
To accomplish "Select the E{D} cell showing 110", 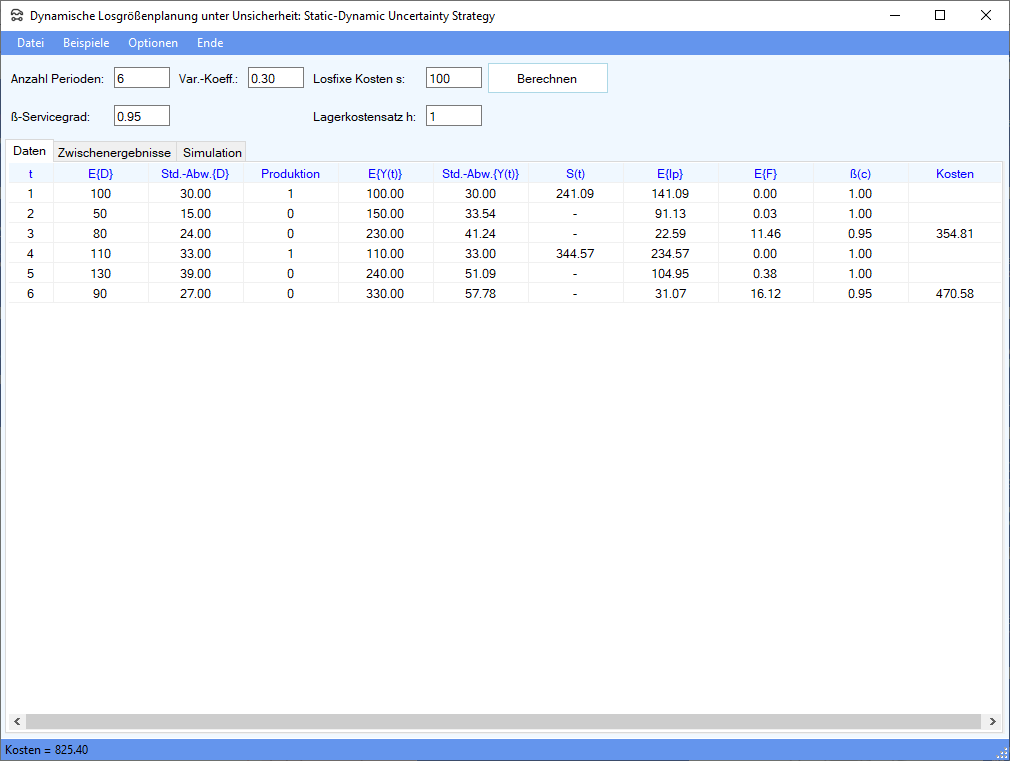I will point(100,254).
